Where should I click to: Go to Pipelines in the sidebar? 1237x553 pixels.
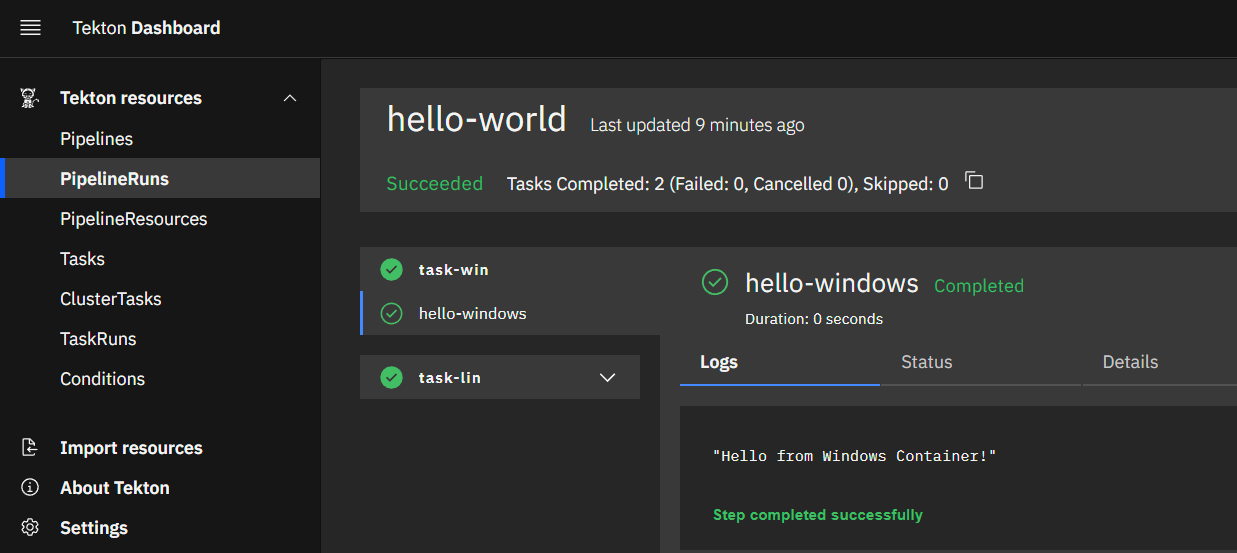pyautogui.click(x=160, y=139)
